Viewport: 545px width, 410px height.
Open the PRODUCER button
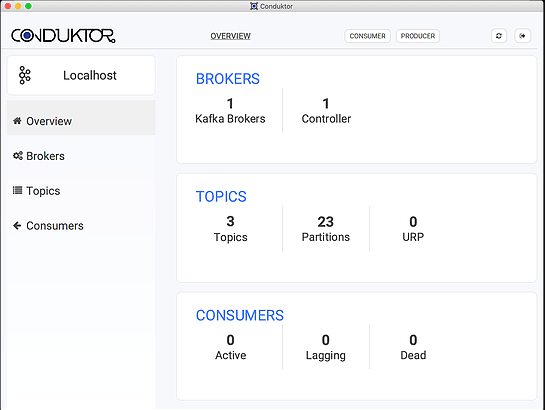pos(418,36)
